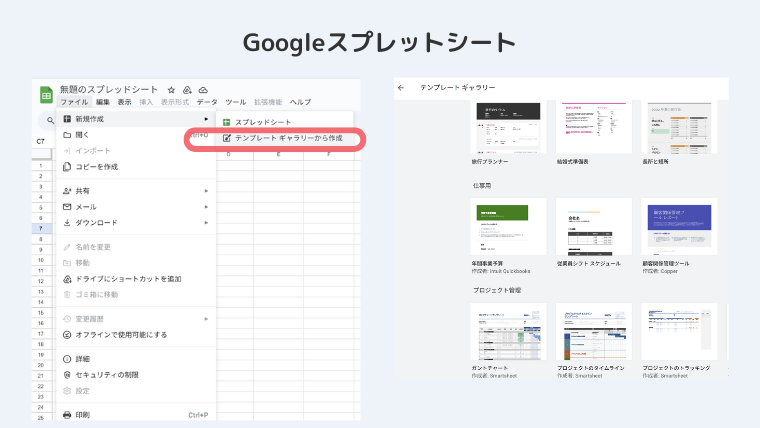Open the 従業員シフト スケジュール template
Screen dimensions: 760x428
coord(594,226)
